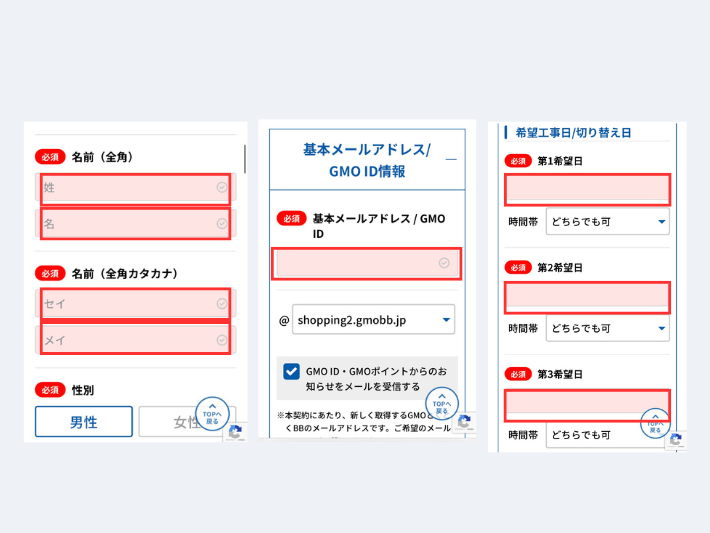Click reCAPTCHA badge in middle panel
The width and height of the screenshot is (710, 533).
point(465,422)
